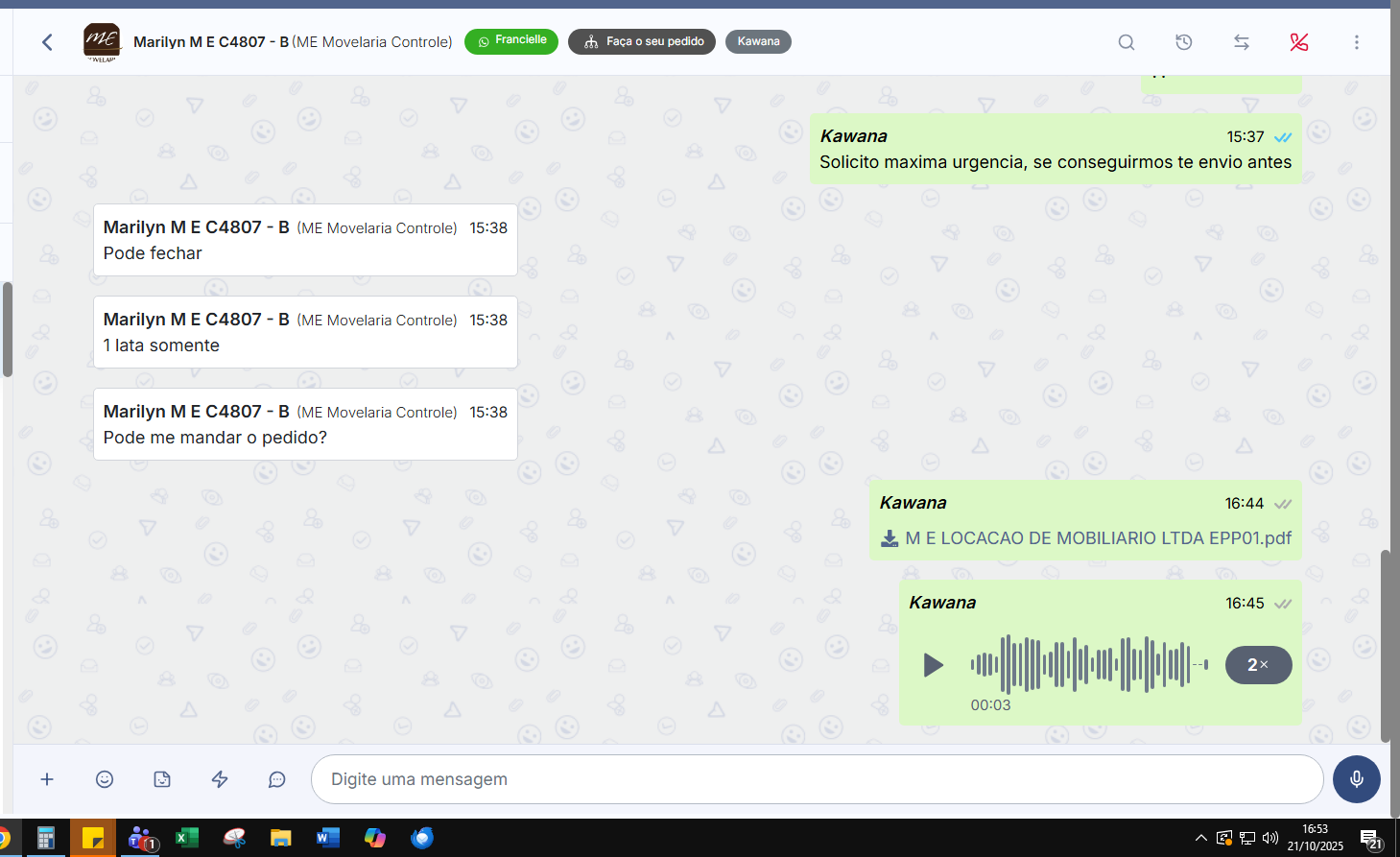
Task: Click the Kawana tag in header
Action: click(x=758, y=41)
